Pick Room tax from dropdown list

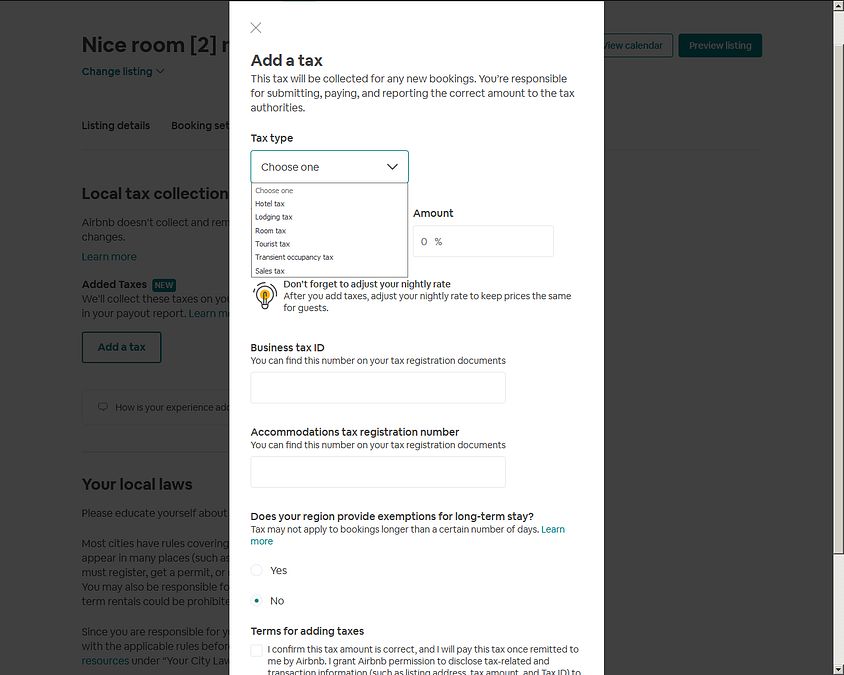(270, 231)
